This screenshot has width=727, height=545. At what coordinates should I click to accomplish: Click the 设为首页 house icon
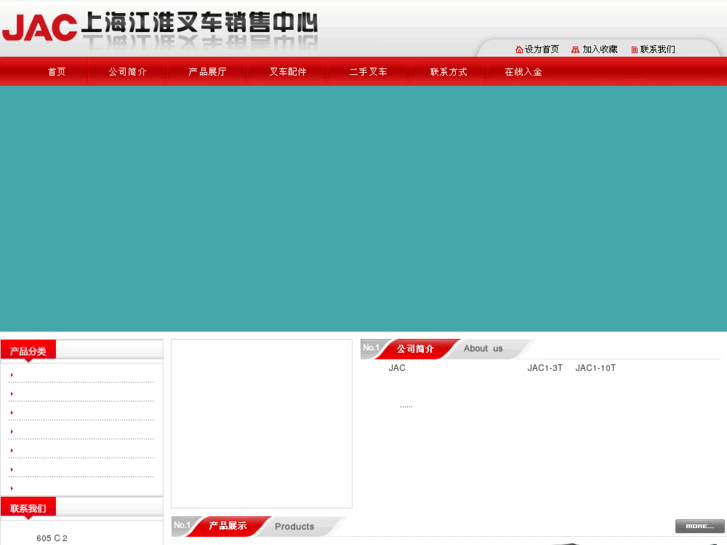tap(519, 49)
